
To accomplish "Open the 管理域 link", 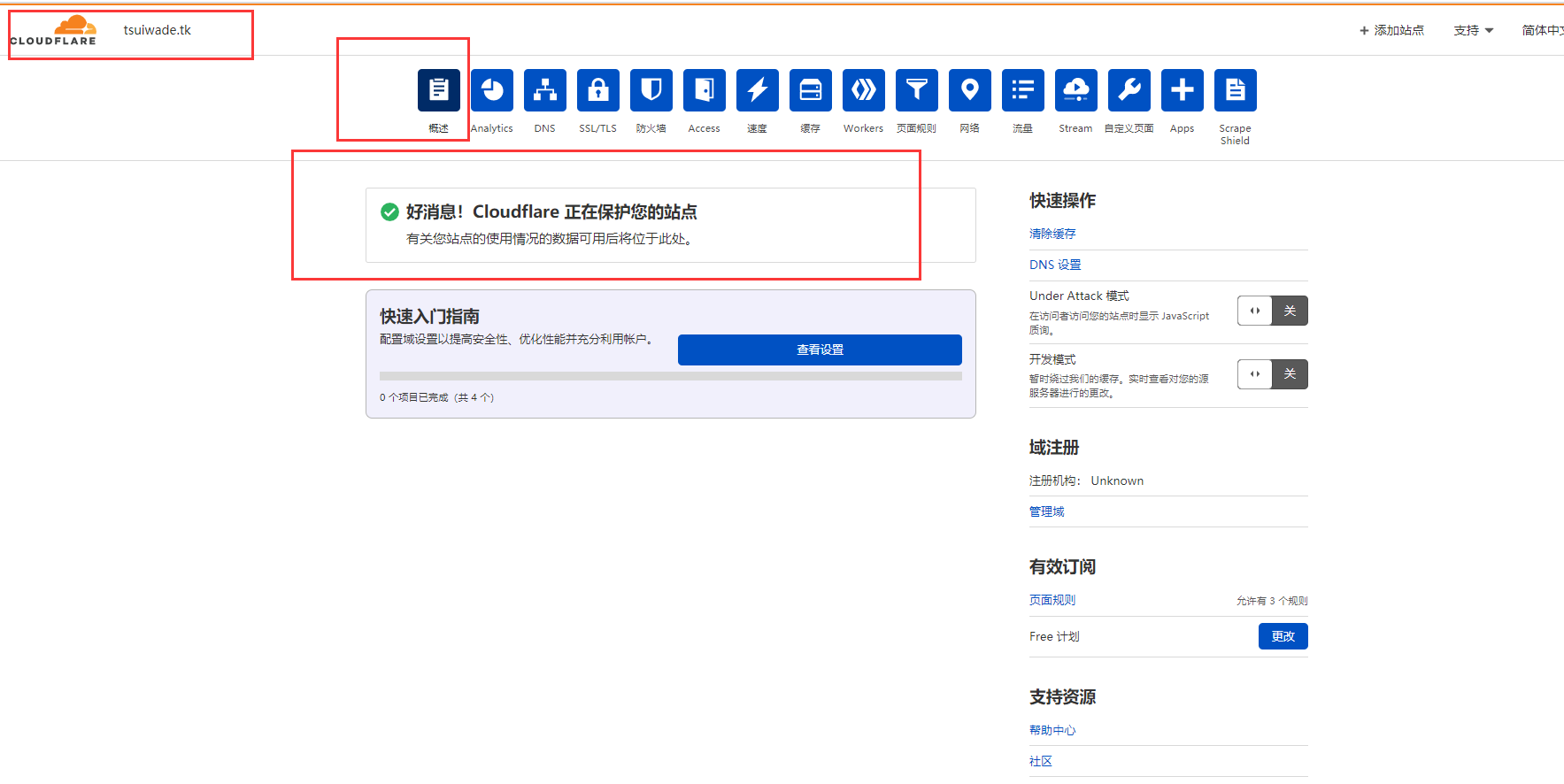I will point(1047,511).
